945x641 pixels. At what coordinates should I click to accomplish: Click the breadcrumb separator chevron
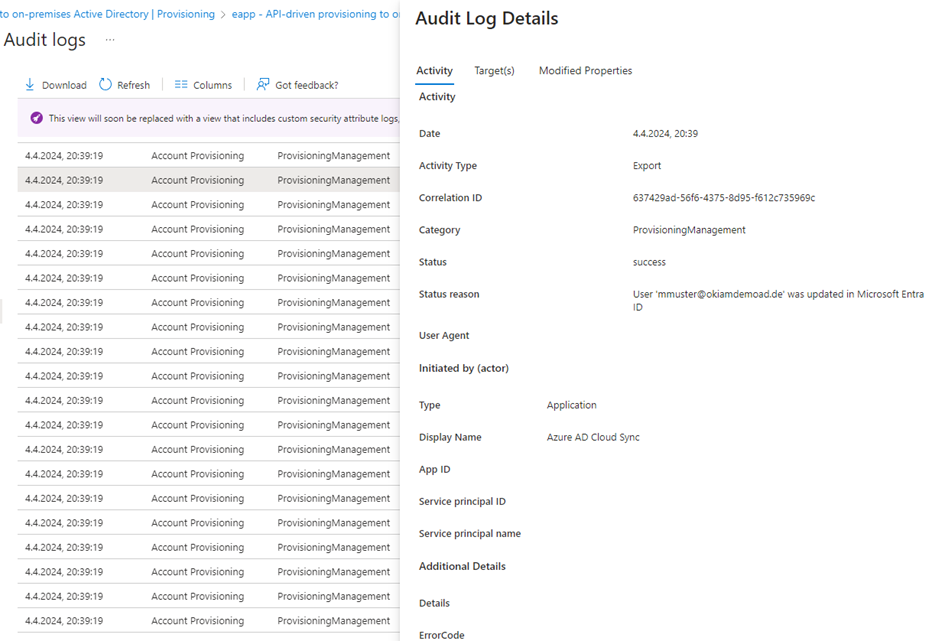click(222, 14)
